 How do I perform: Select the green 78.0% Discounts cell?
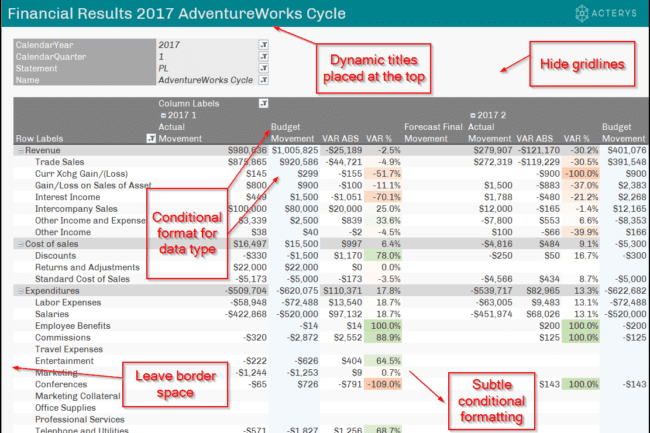[x=383, y=256]
